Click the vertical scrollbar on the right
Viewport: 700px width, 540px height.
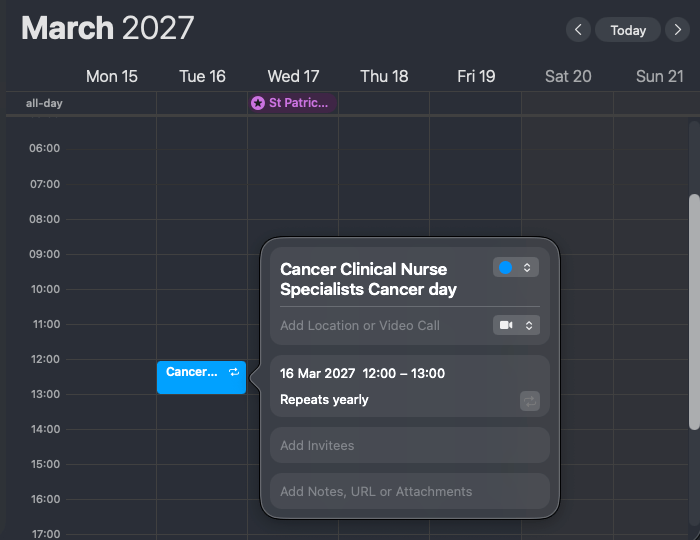[x=694, y=310]
